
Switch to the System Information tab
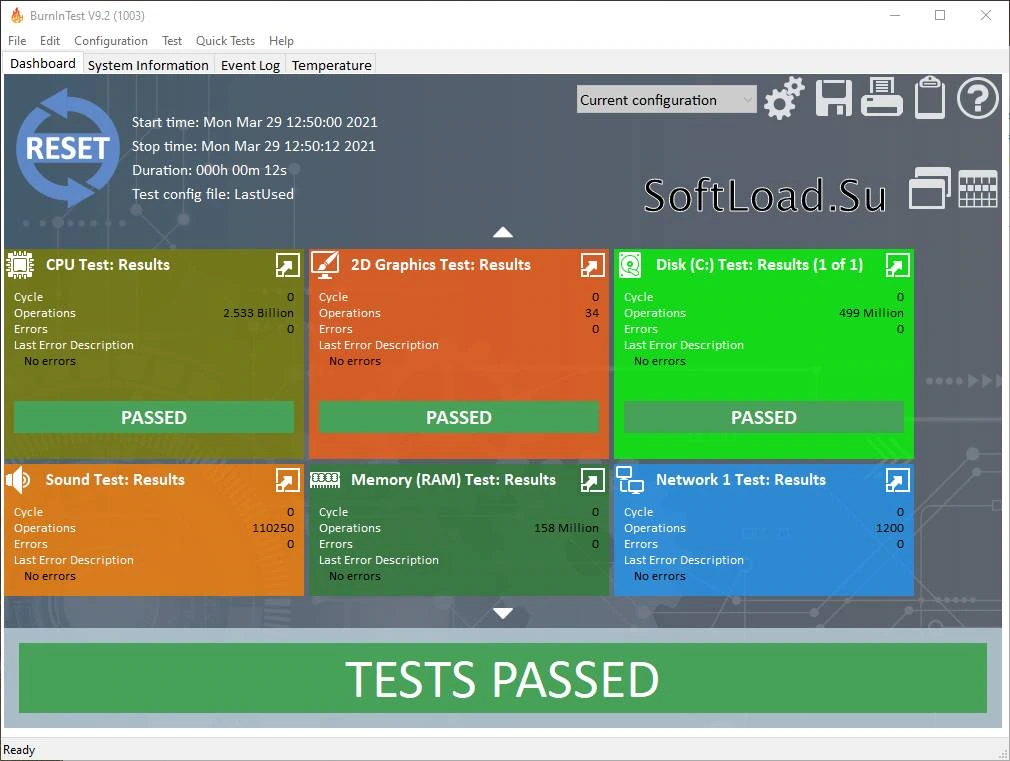pyautogui.click(x=148, y=65)
